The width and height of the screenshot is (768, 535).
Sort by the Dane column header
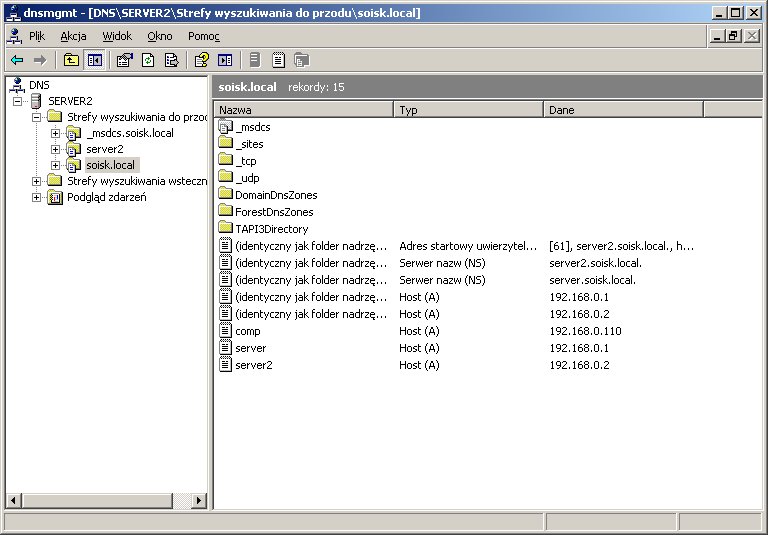click(x=623, y=110)
